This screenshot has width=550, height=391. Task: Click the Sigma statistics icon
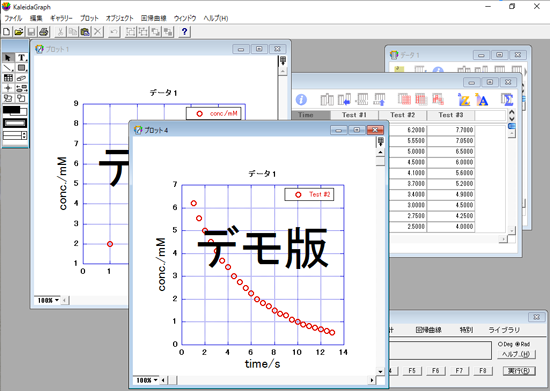pyautogui.click(x=507, y=100)
